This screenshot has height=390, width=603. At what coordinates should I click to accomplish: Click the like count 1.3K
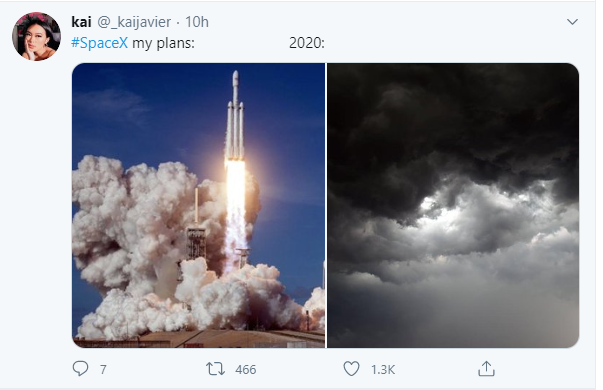click(x=383, y=370)
